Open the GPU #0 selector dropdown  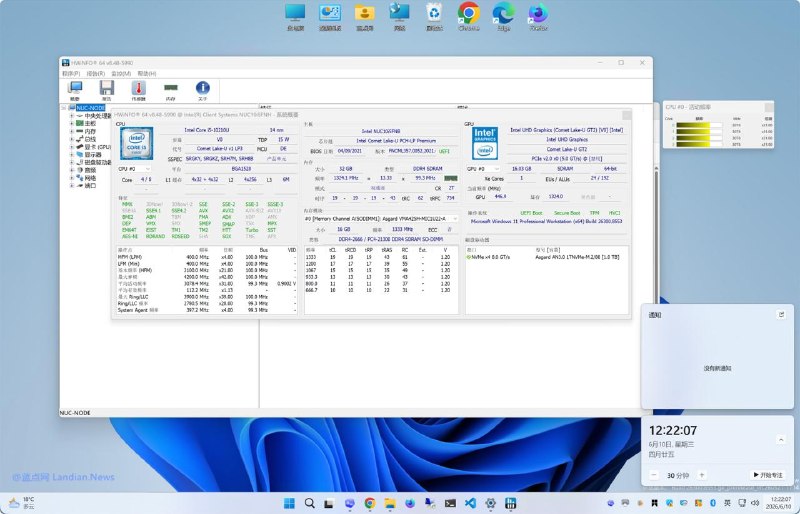pos(483,169)
